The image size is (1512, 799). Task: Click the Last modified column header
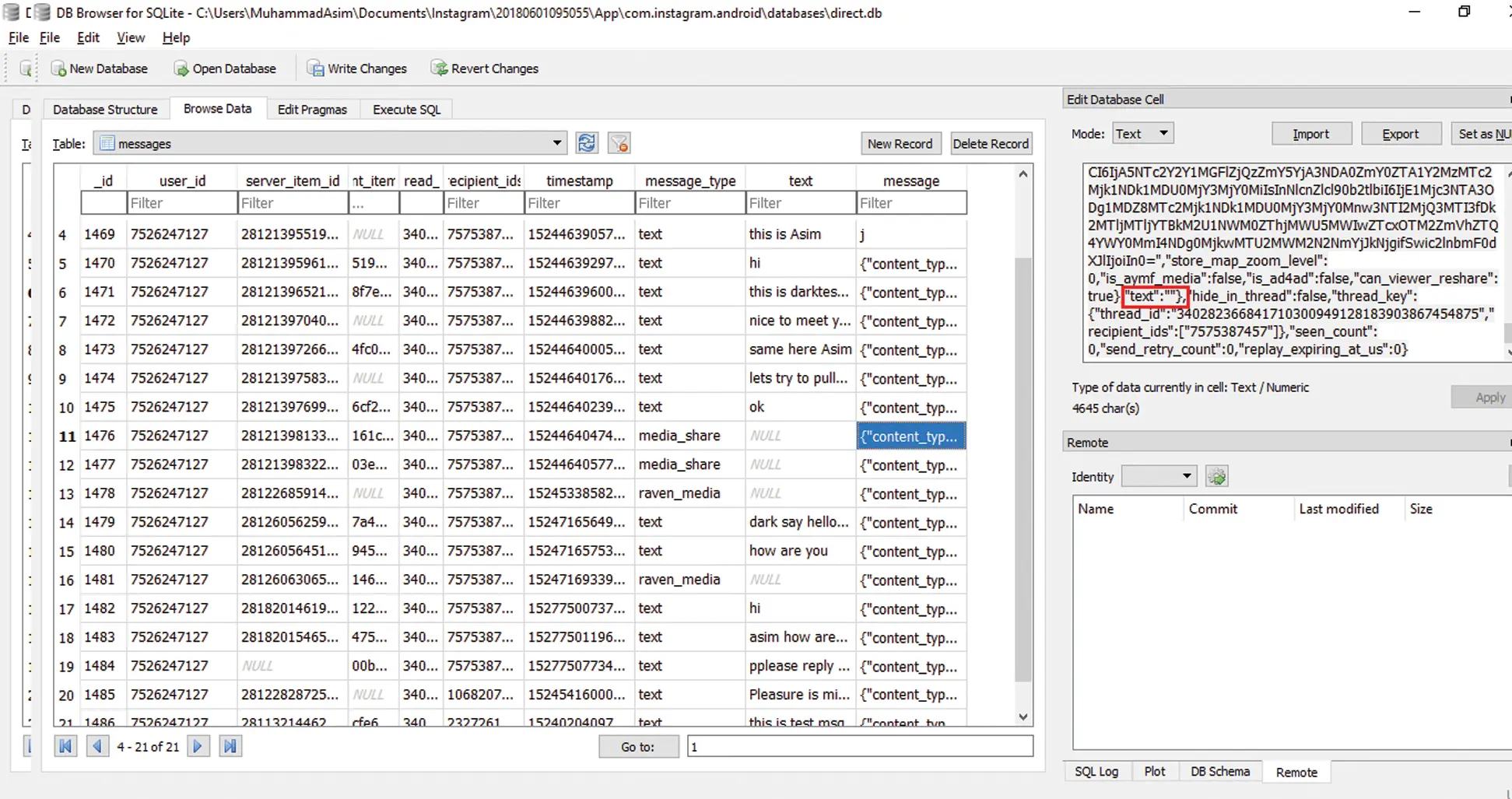pyautogui.click(x=1348, y=509)
